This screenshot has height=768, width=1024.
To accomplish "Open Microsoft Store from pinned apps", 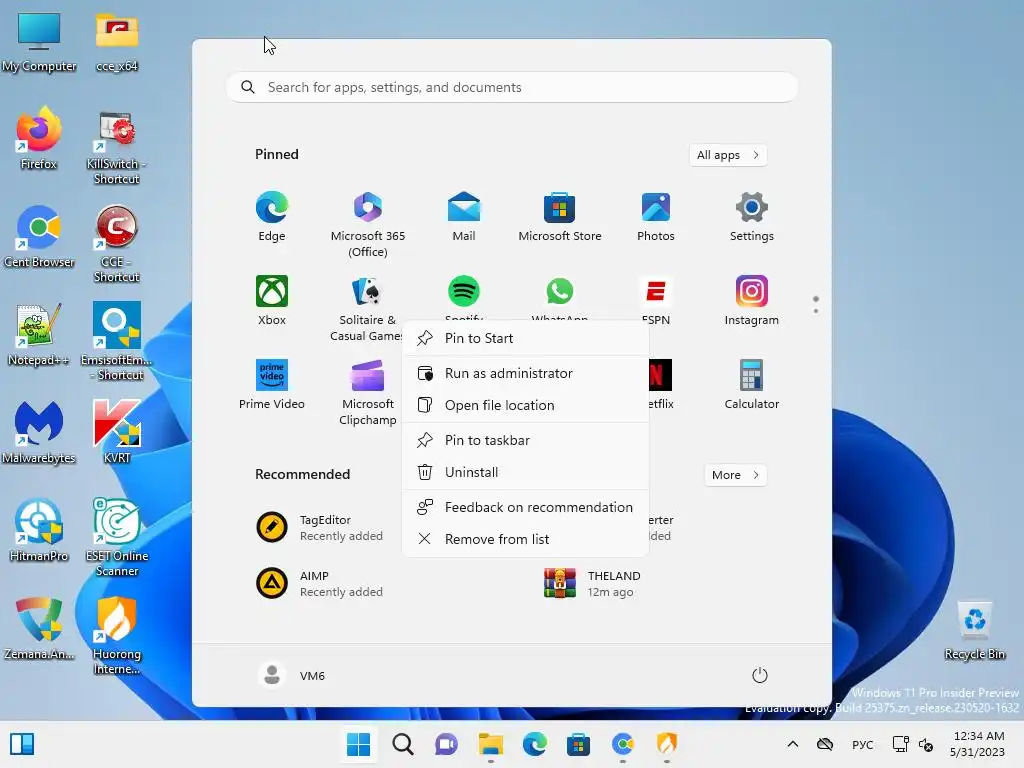I will 560,217.
